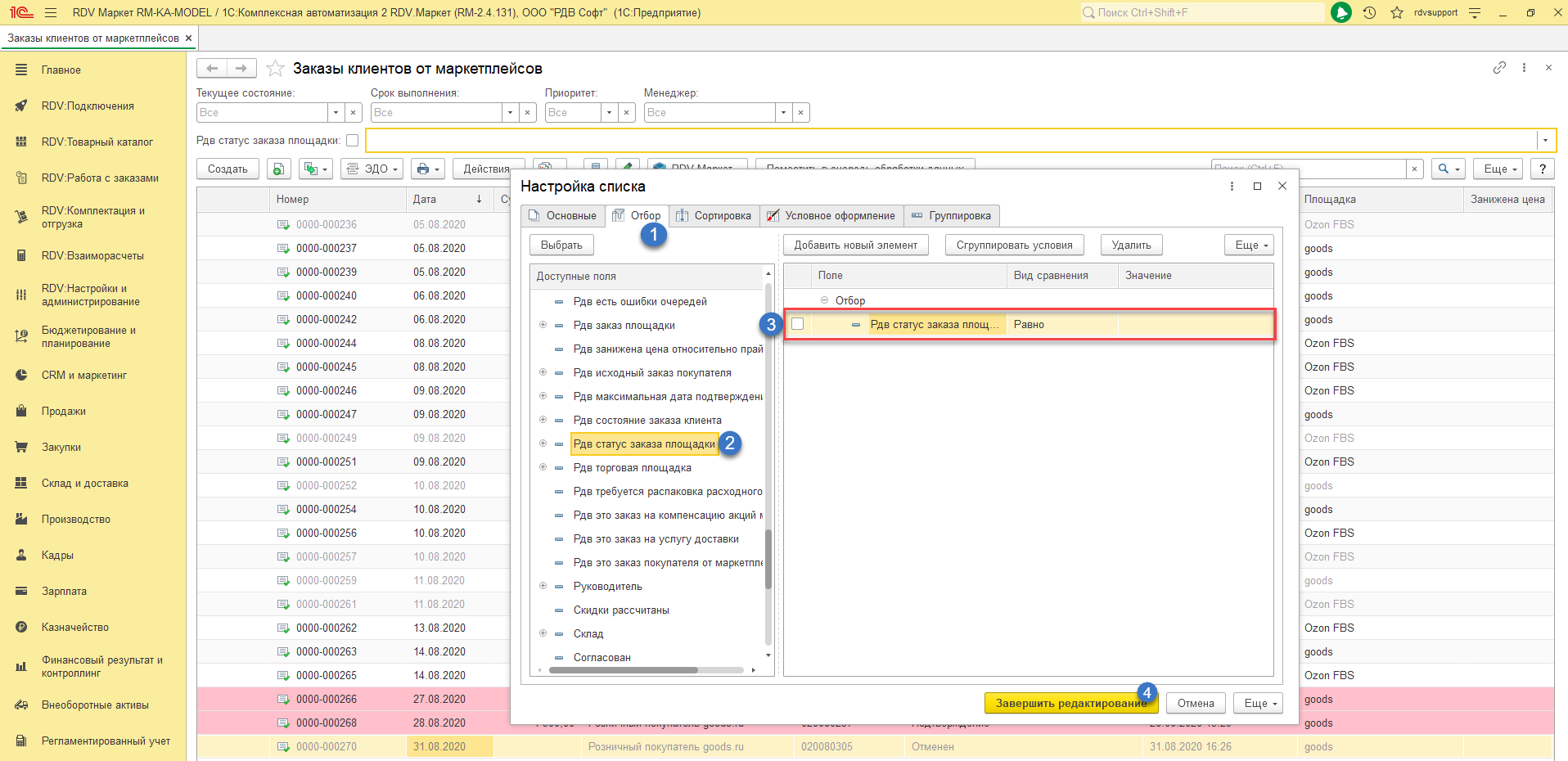This screenshot has height=761, width=1568.
Task: Enable the filter row checkbox in Отбор
Action: pyautogui.click(x=798, y=324)
